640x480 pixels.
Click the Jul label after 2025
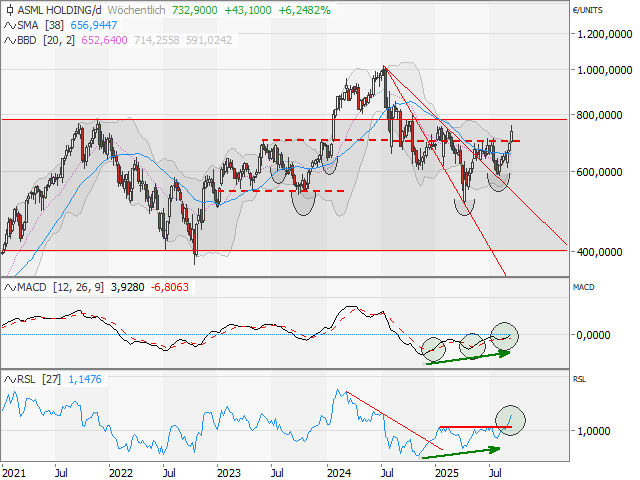496,473
